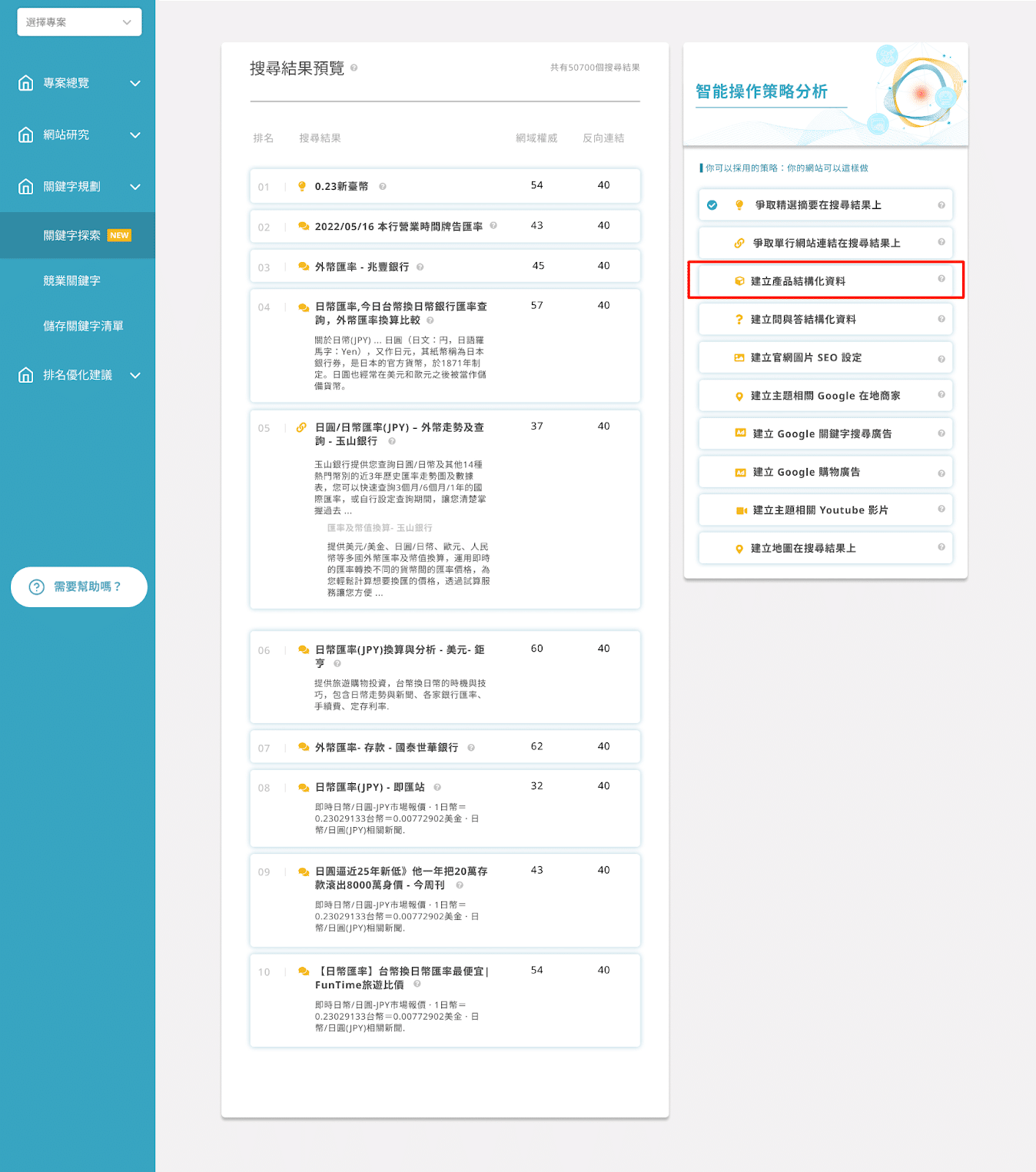Open result 外幣匯率 - 兆豐銀行

[361, 267]
